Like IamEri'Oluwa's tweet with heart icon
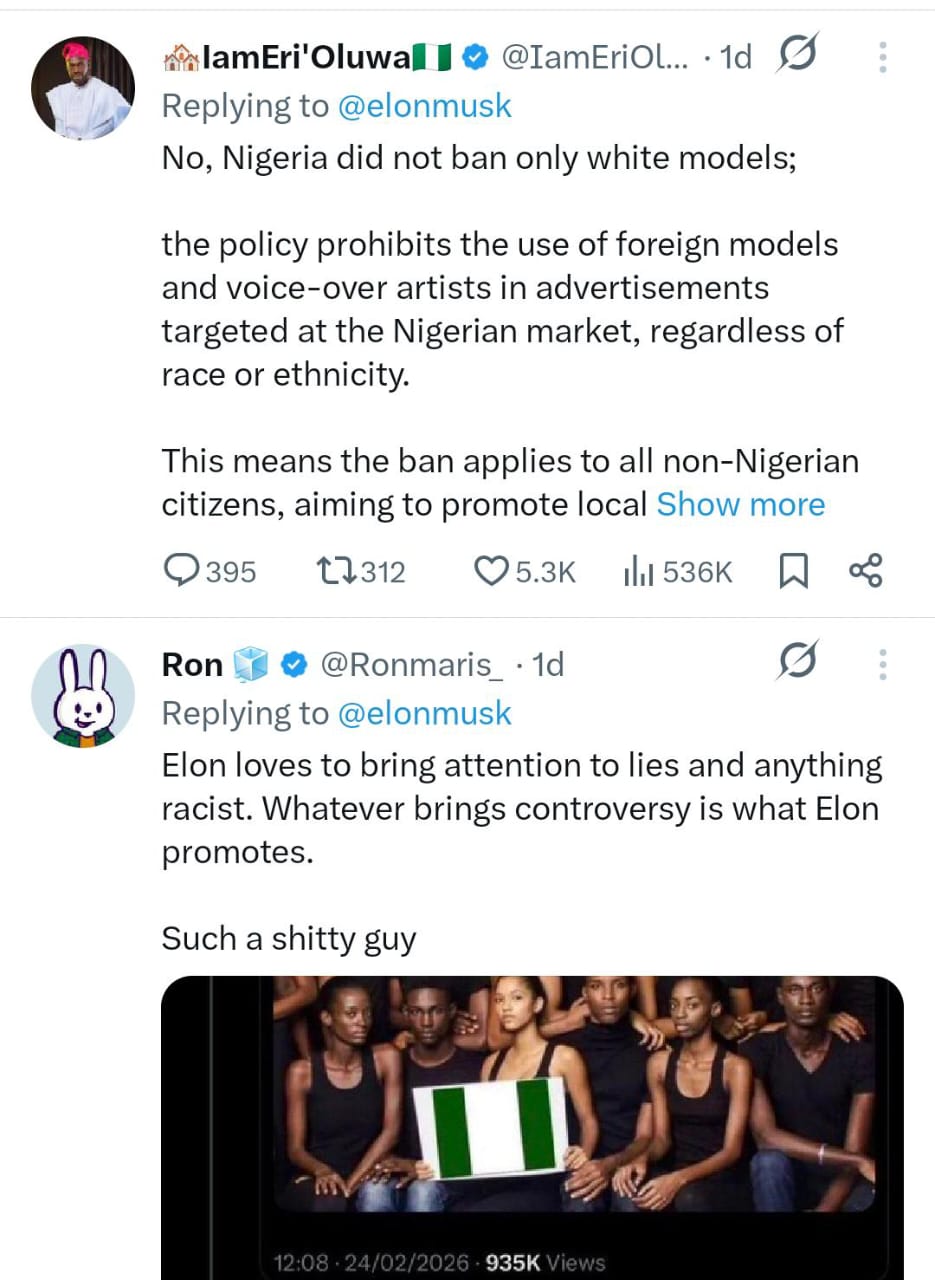The image size is (935, 1280). [491, 571]
